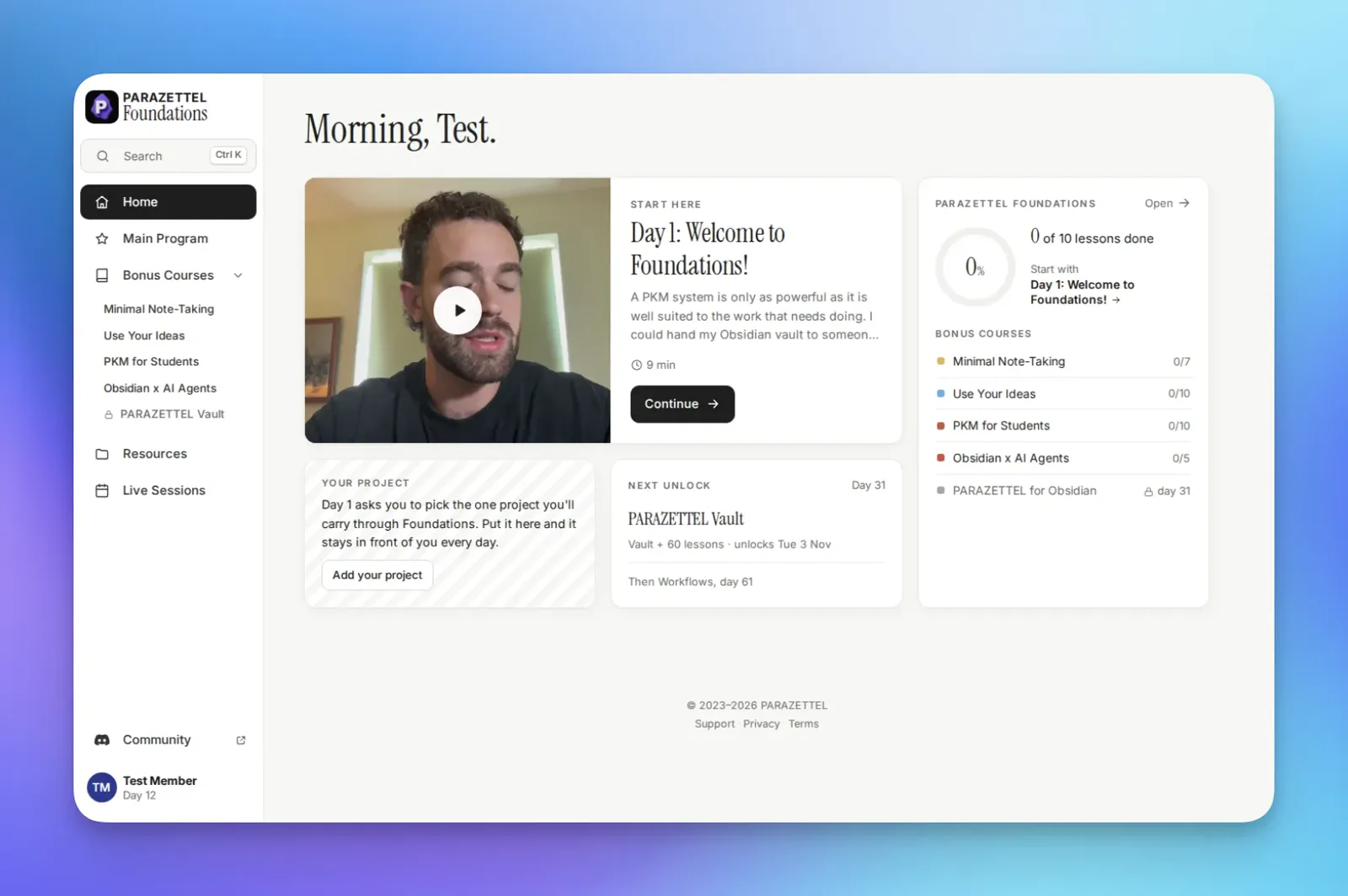Click the TM user avatar

(102, 787)
